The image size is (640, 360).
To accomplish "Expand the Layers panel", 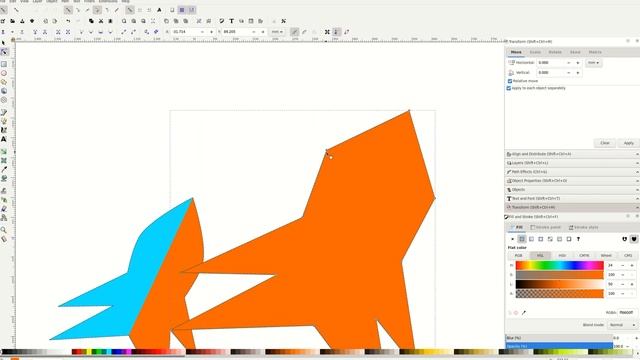I will point(572,163).
